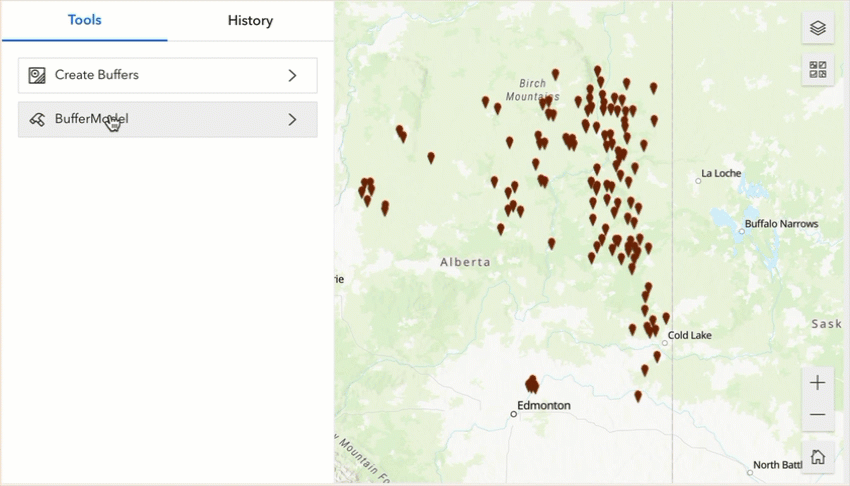Click the Edmonton city marker circle
The width and height of the screenshot is (850, 486).
tap(513, 414)
